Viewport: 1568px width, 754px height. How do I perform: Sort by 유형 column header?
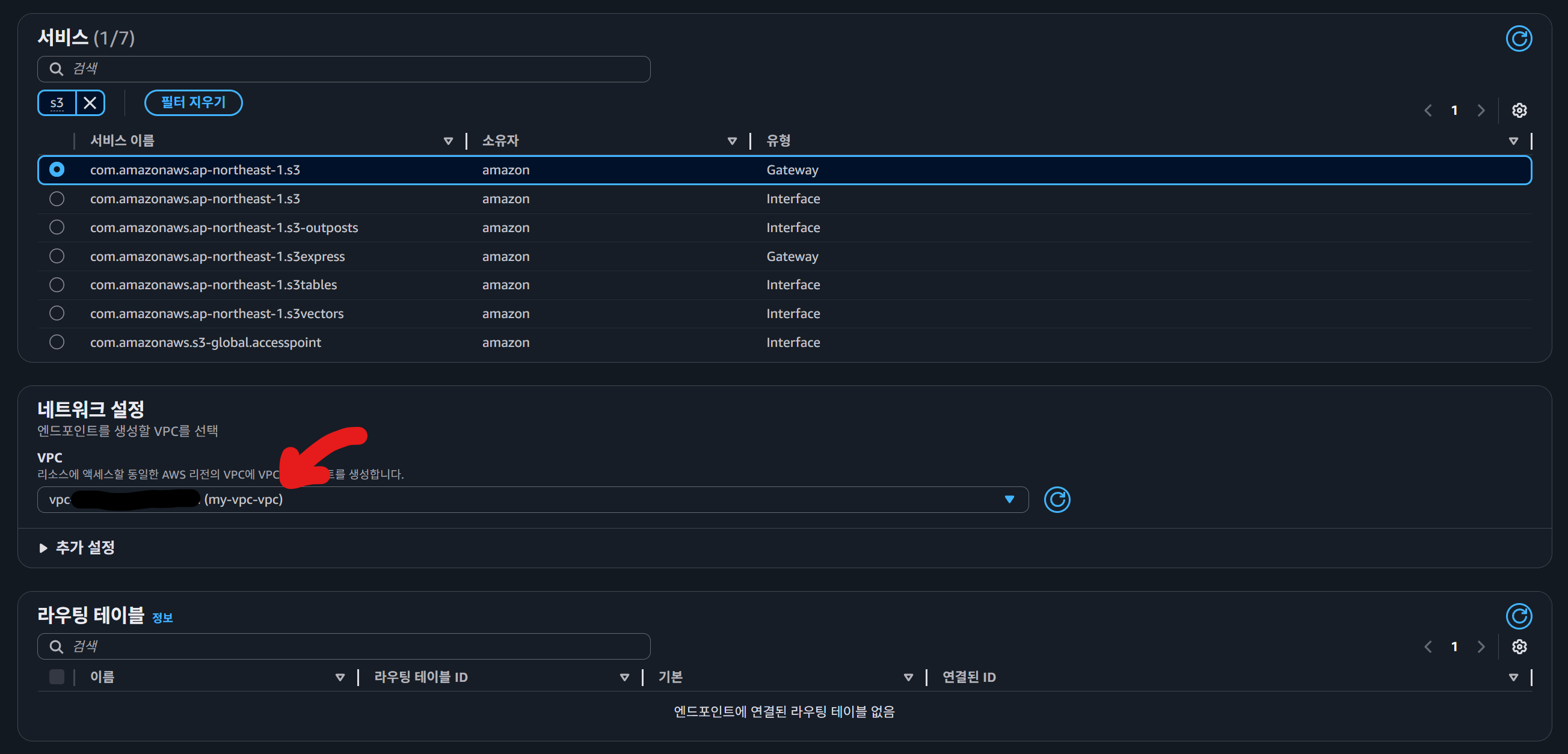coord(1513,141)
